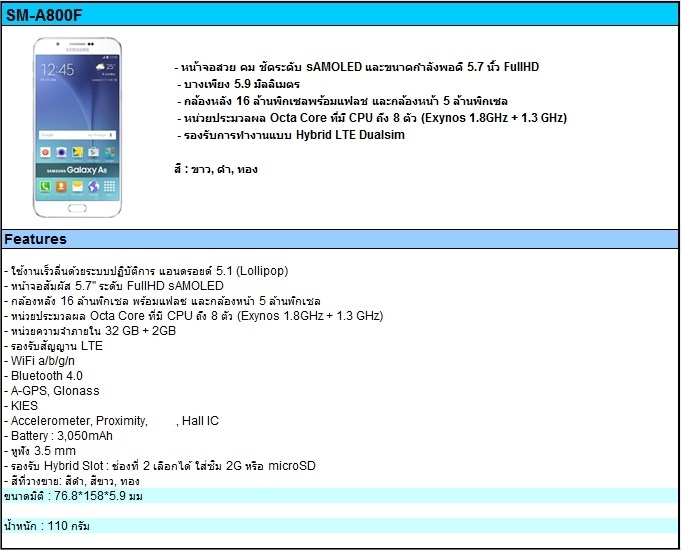Click the bold 16 megapixel camera line

coord(342,101)
